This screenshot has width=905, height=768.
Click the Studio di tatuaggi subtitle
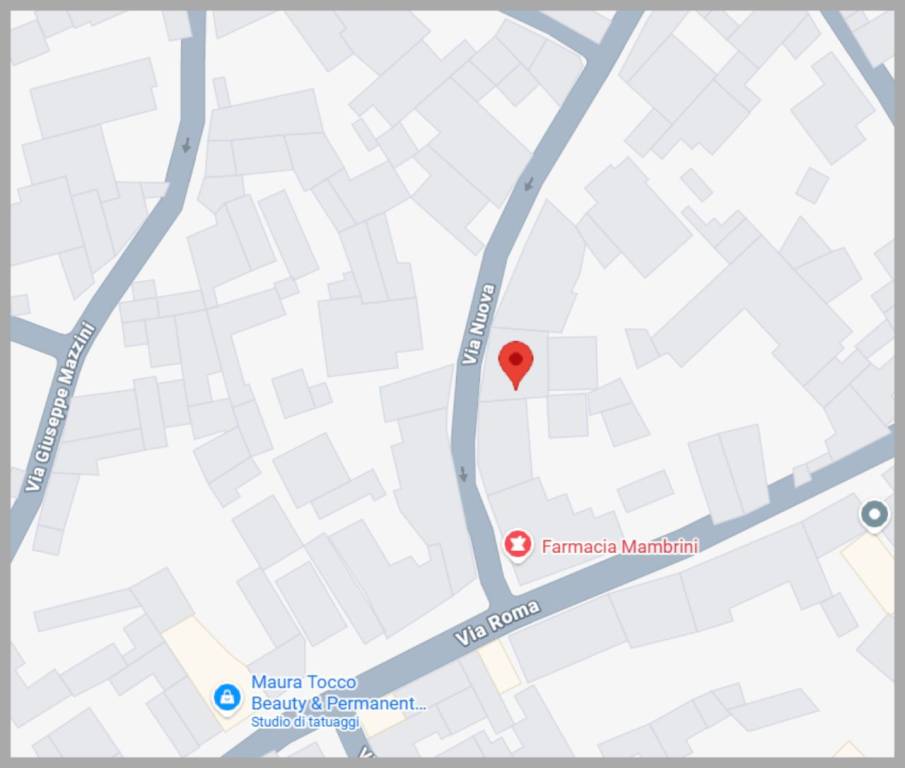305,722
